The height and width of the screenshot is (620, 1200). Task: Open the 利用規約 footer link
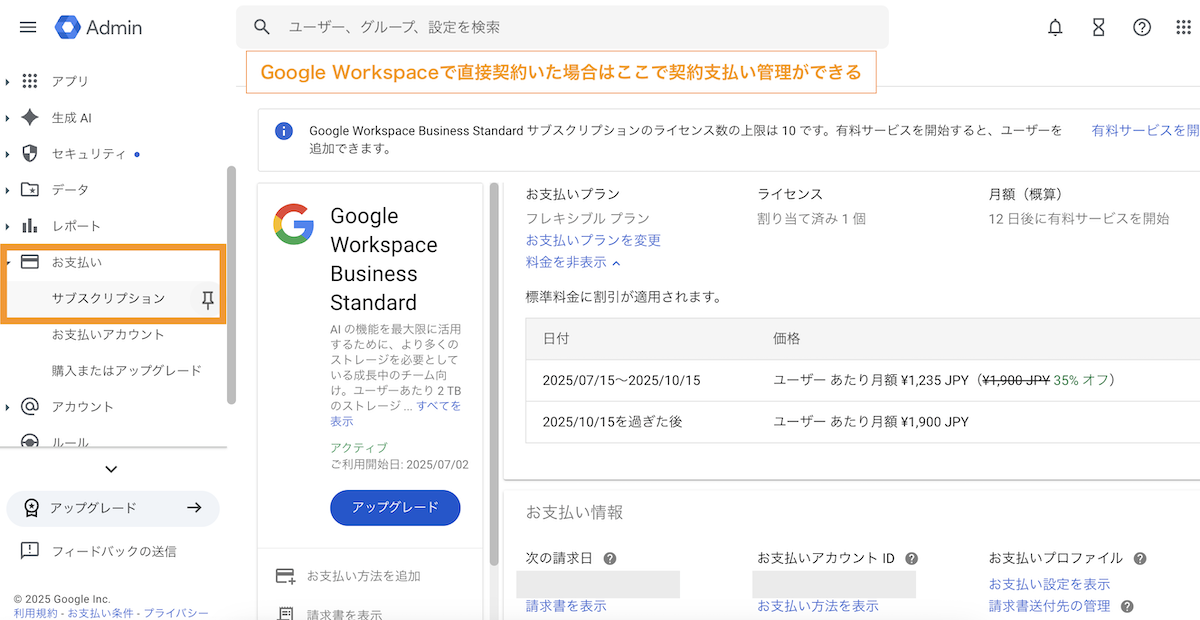click(35, 612)
